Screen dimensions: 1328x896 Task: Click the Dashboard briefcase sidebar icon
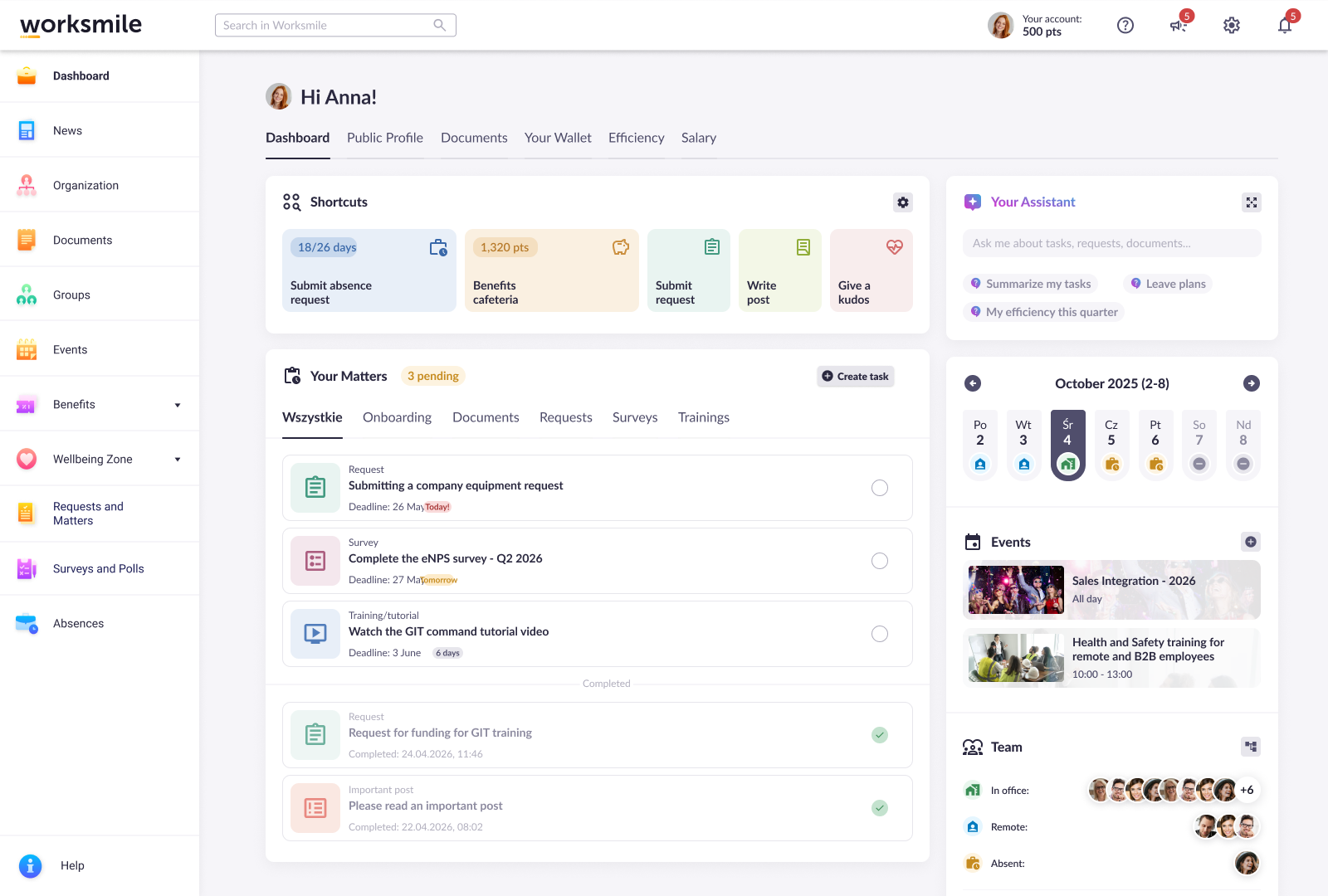[x=27, y=75]
